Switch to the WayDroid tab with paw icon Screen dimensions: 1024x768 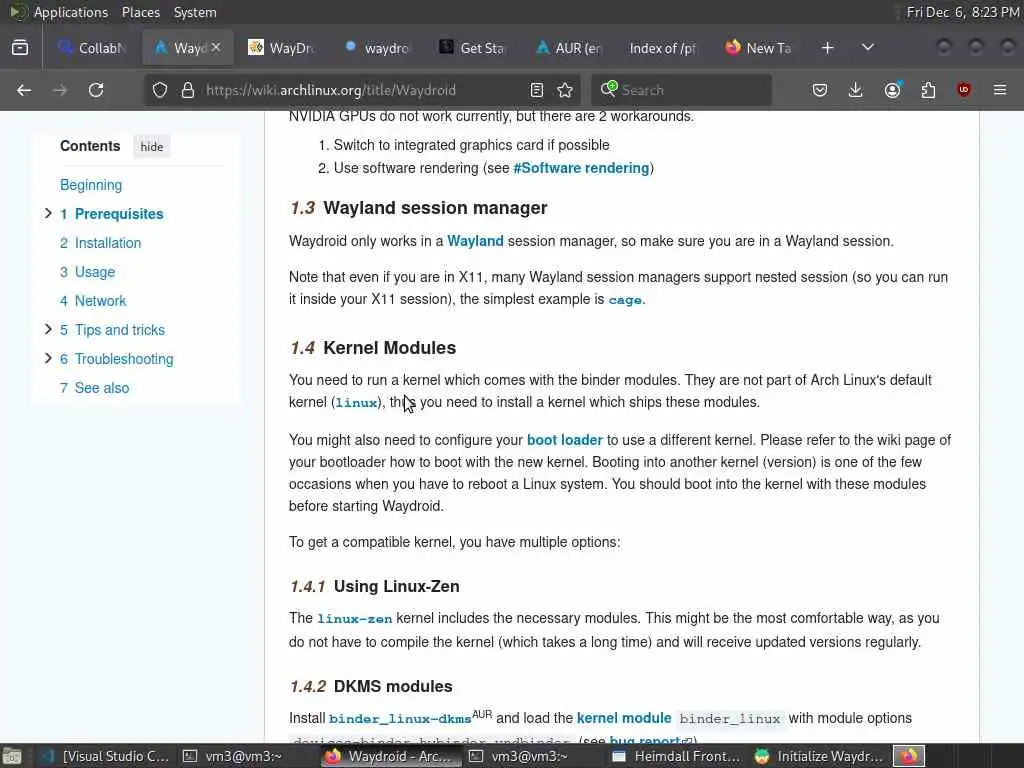[x=282, y=48]
